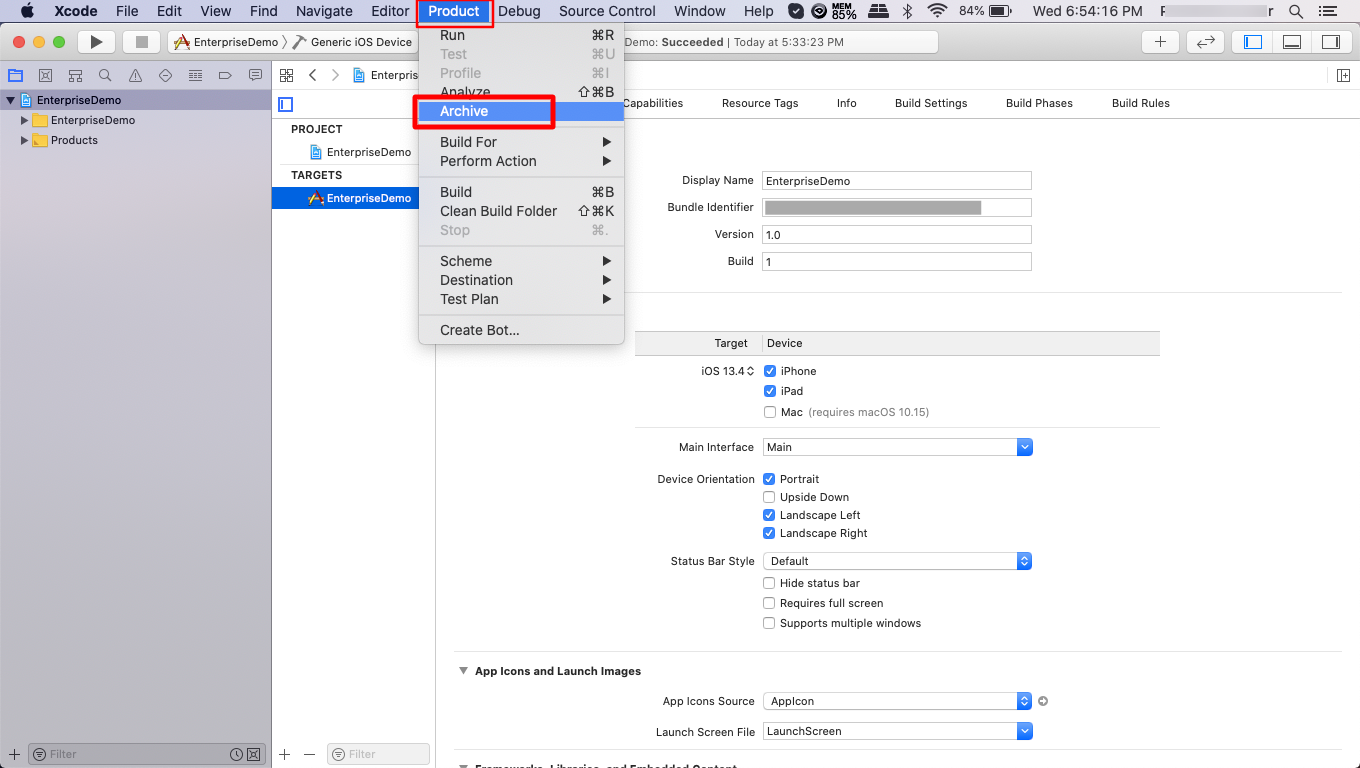Viewport: 1360px width, 768px height.
Task: Remove target with the minus button
Action: point(309,754)
